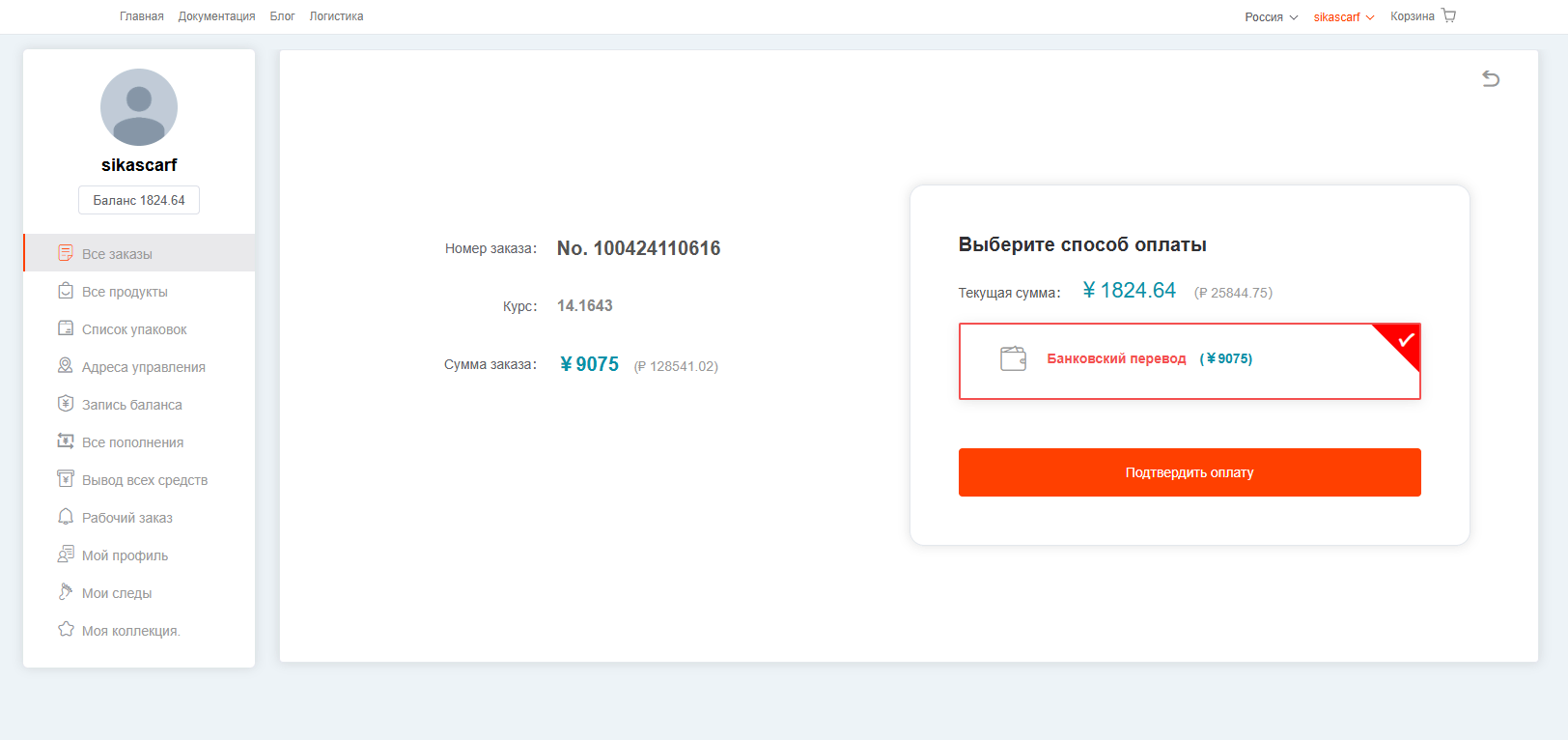Image resolution: width=1568 pixels, height=740 pixels.
Task: Click the Все заказы orders icon
Action: point(66,253)
